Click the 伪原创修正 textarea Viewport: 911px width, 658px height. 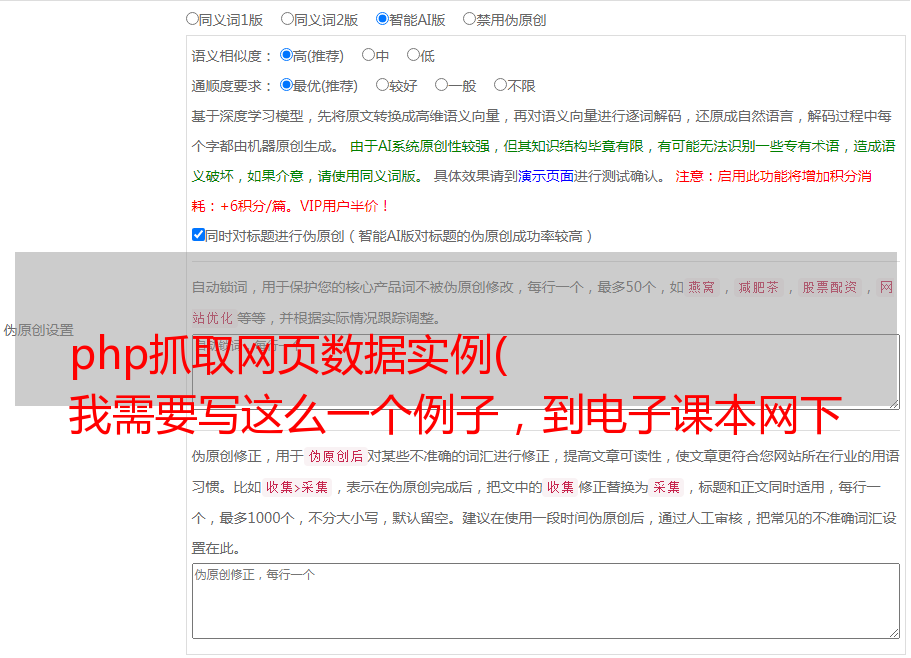point(546,601)
